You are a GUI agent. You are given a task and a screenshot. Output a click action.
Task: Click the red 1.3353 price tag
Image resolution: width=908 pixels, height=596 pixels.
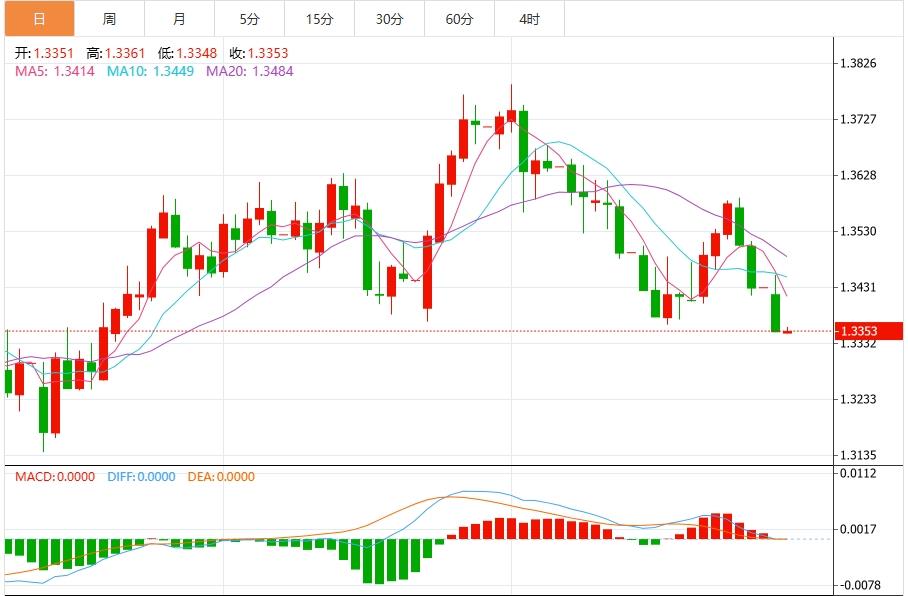click(x=866, y=329)
